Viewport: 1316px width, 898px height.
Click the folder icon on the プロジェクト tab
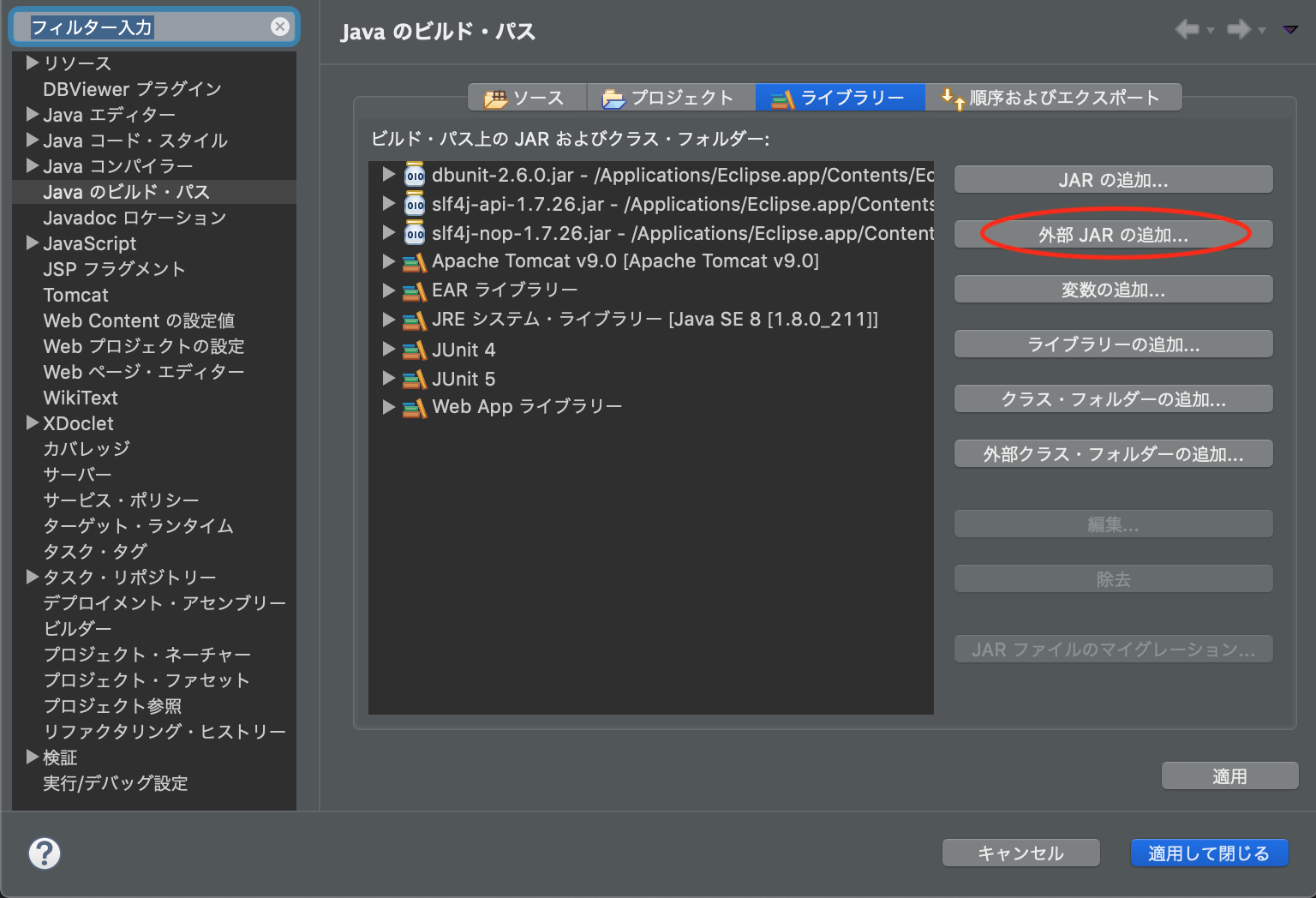click(612, 98)
